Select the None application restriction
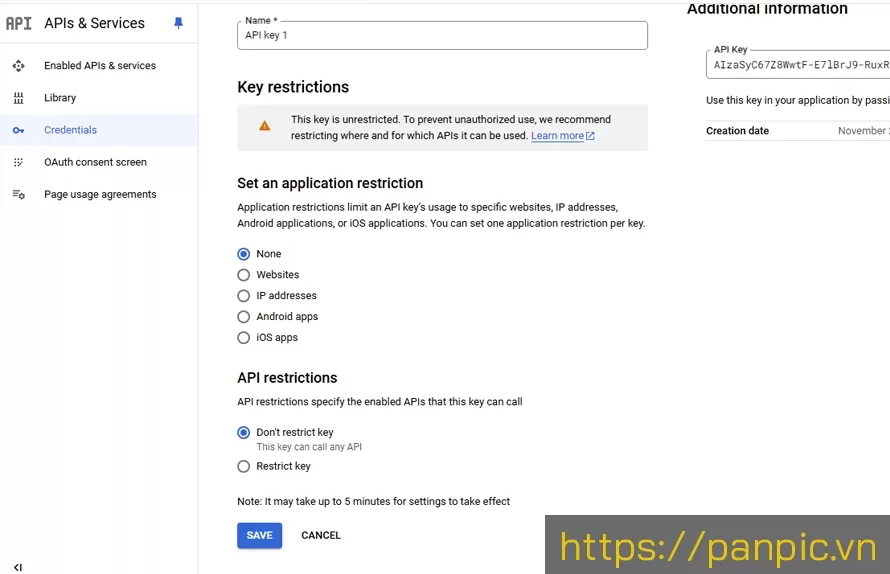Screen dimensions: 890x574 point(244,254)
